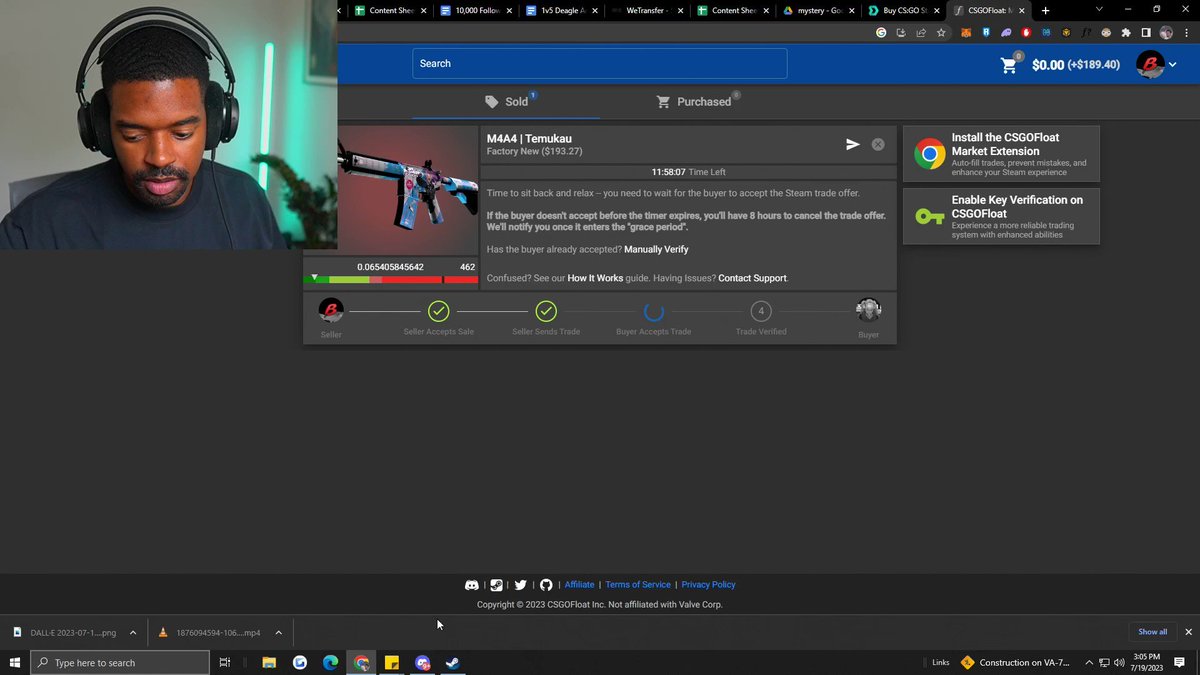This screenshot has width=1200, height=675.
Task: Open the Twitter icon in footer
Action: (521, 585)
